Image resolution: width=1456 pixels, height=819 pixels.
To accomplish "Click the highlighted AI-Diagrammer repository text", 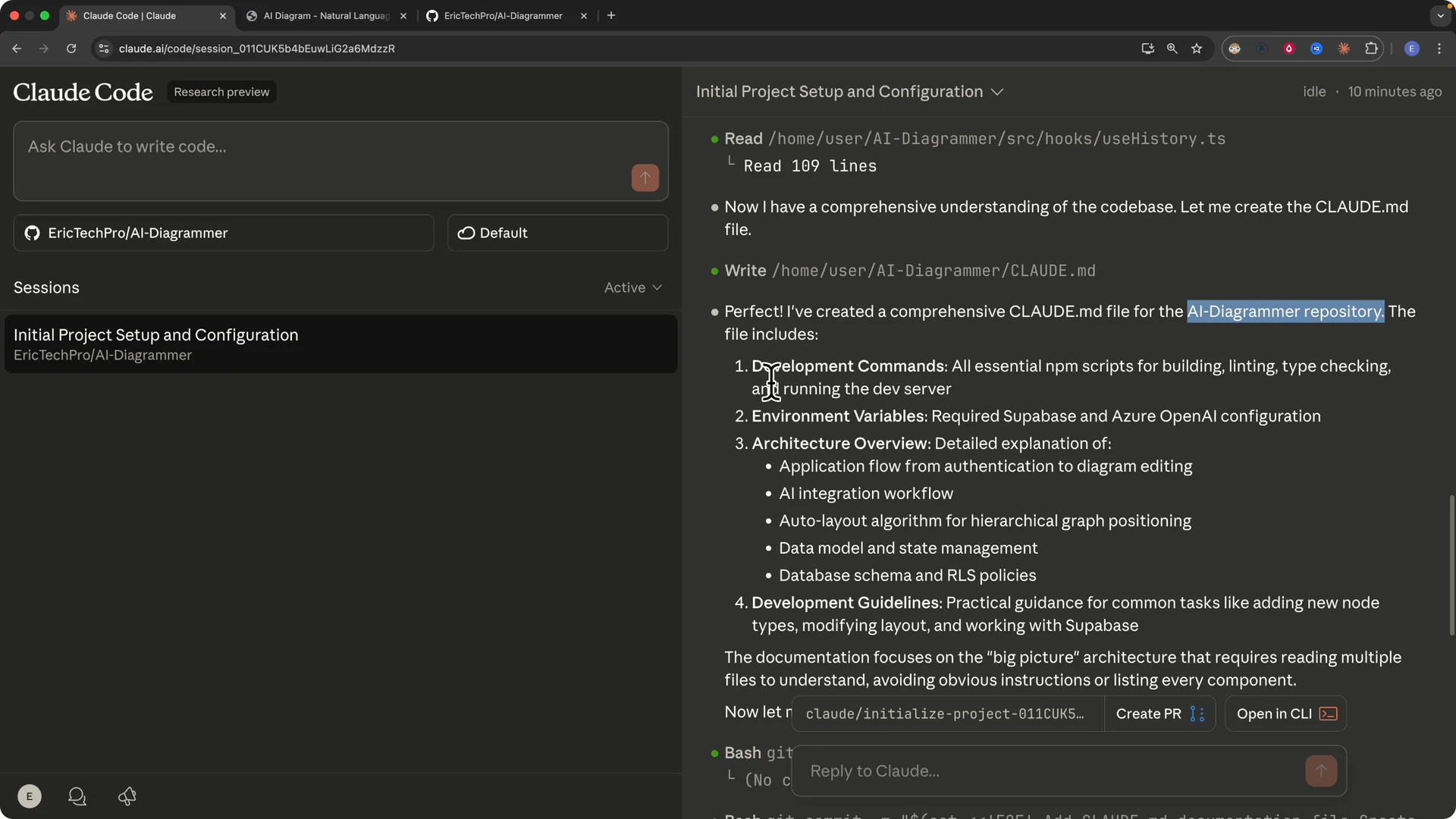I will (1285, 312).
